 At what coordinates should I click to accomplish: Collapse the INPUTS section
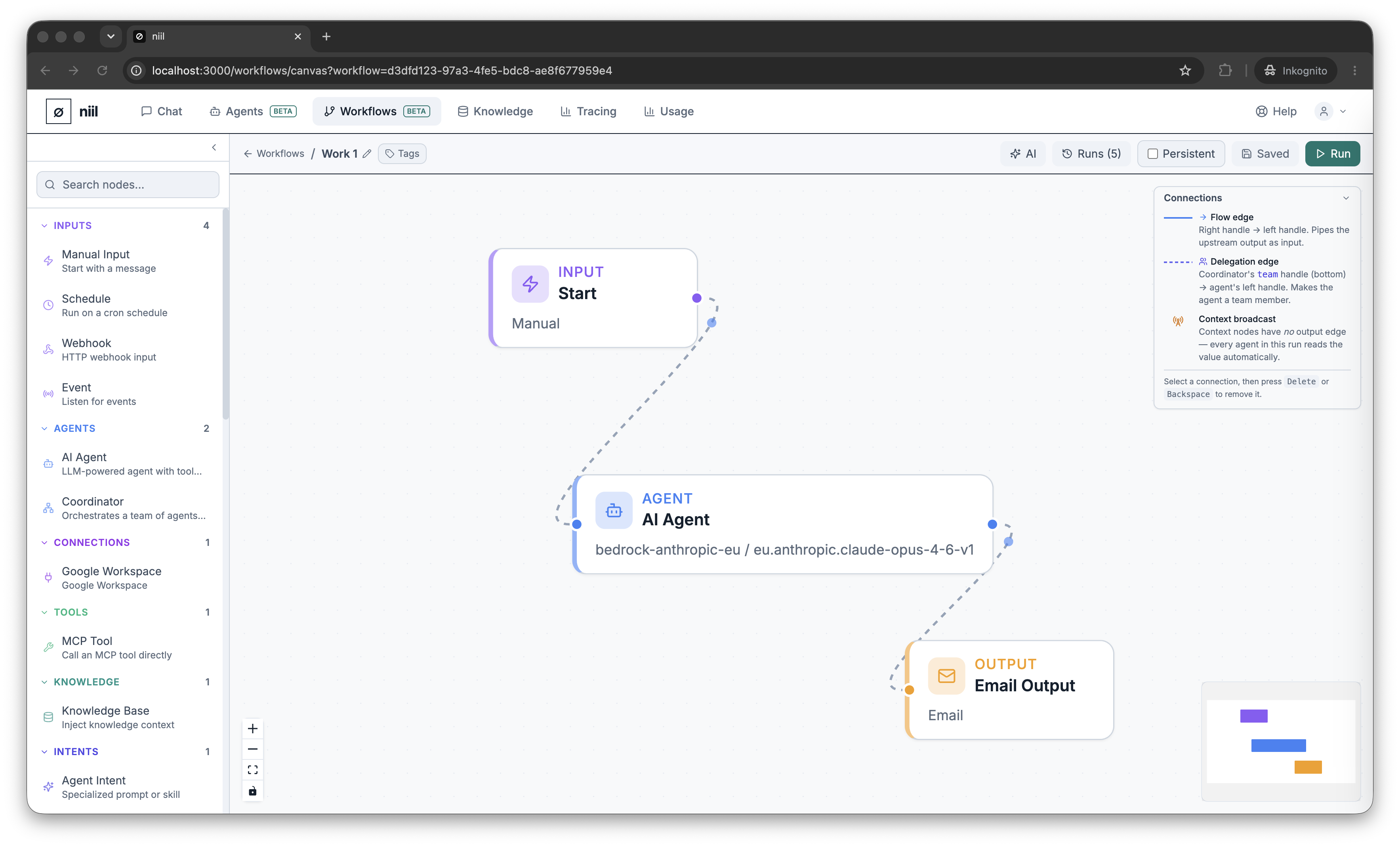[44, 225]
